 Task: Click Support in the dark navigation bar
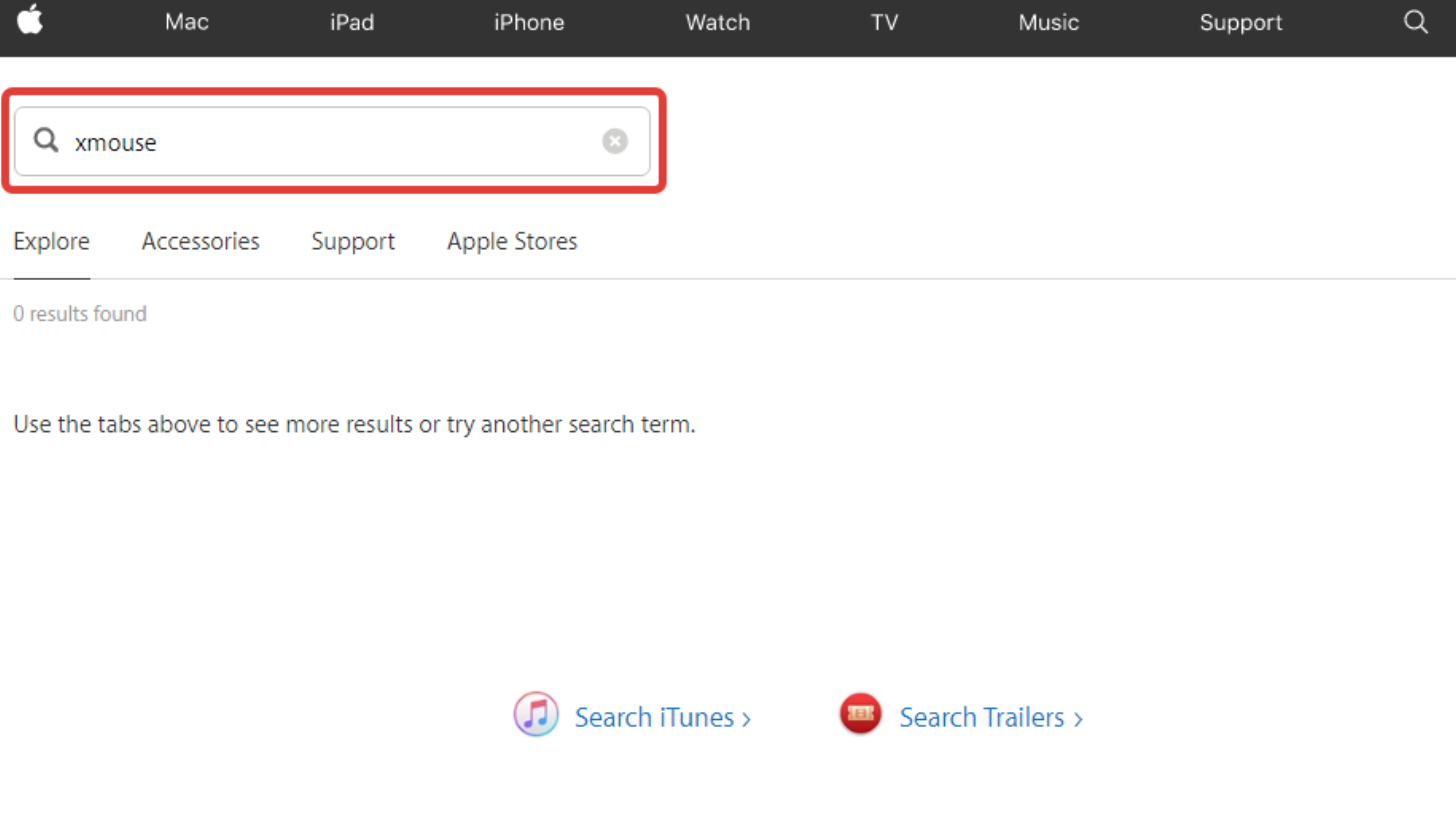[1240, 22]
